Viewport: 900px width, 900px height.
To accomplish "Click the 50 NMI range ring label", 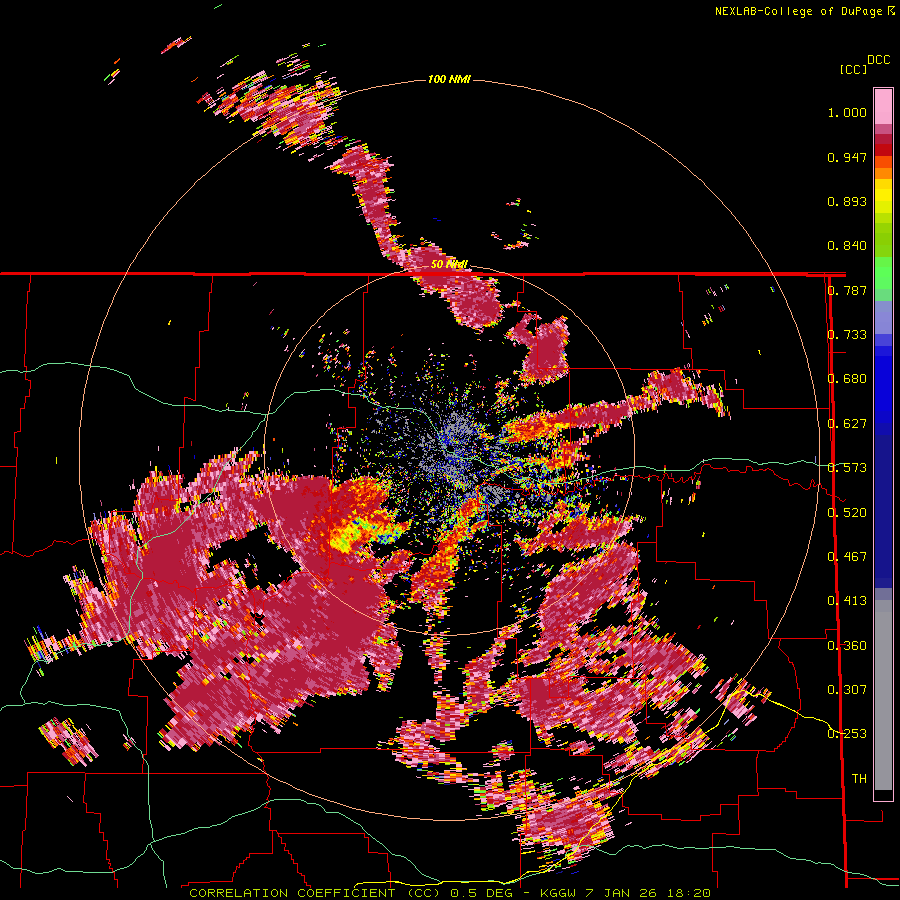I will pyautogui.click(x=449, y=265).
